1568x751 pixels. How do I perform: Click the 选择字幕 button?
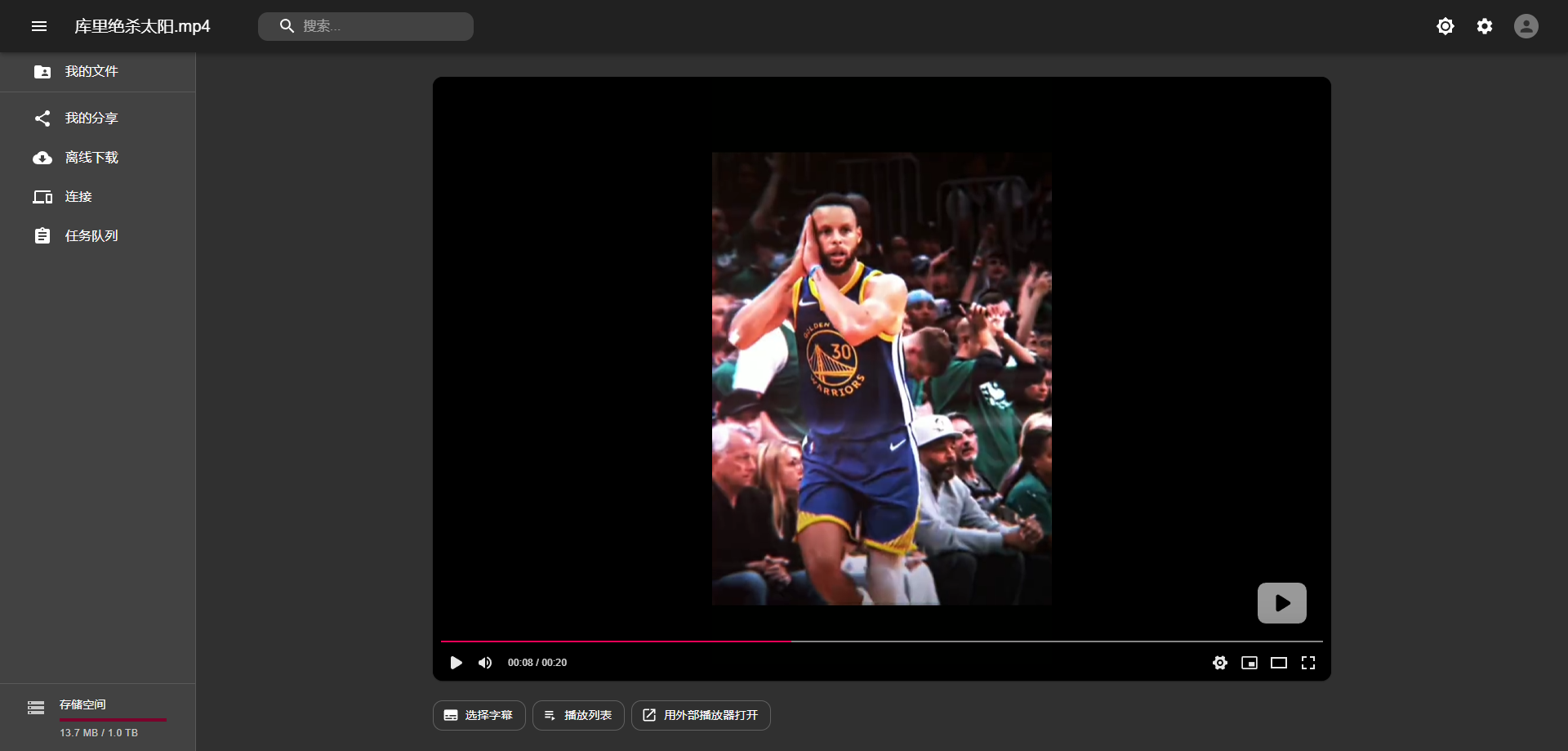(479, 715)
